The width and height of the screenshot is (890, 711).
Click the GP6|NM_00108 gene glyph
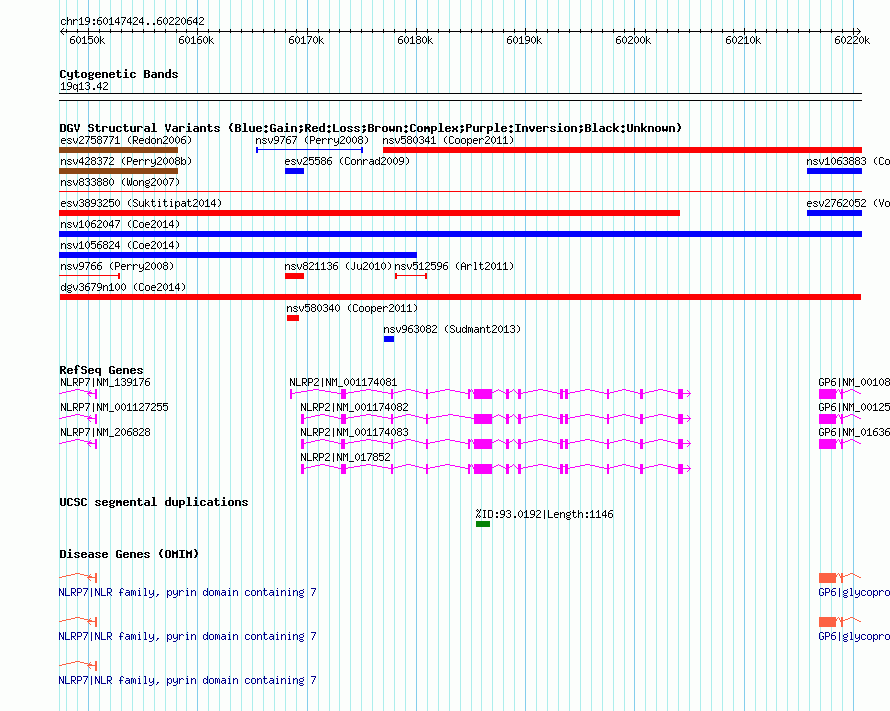point(840,394)
